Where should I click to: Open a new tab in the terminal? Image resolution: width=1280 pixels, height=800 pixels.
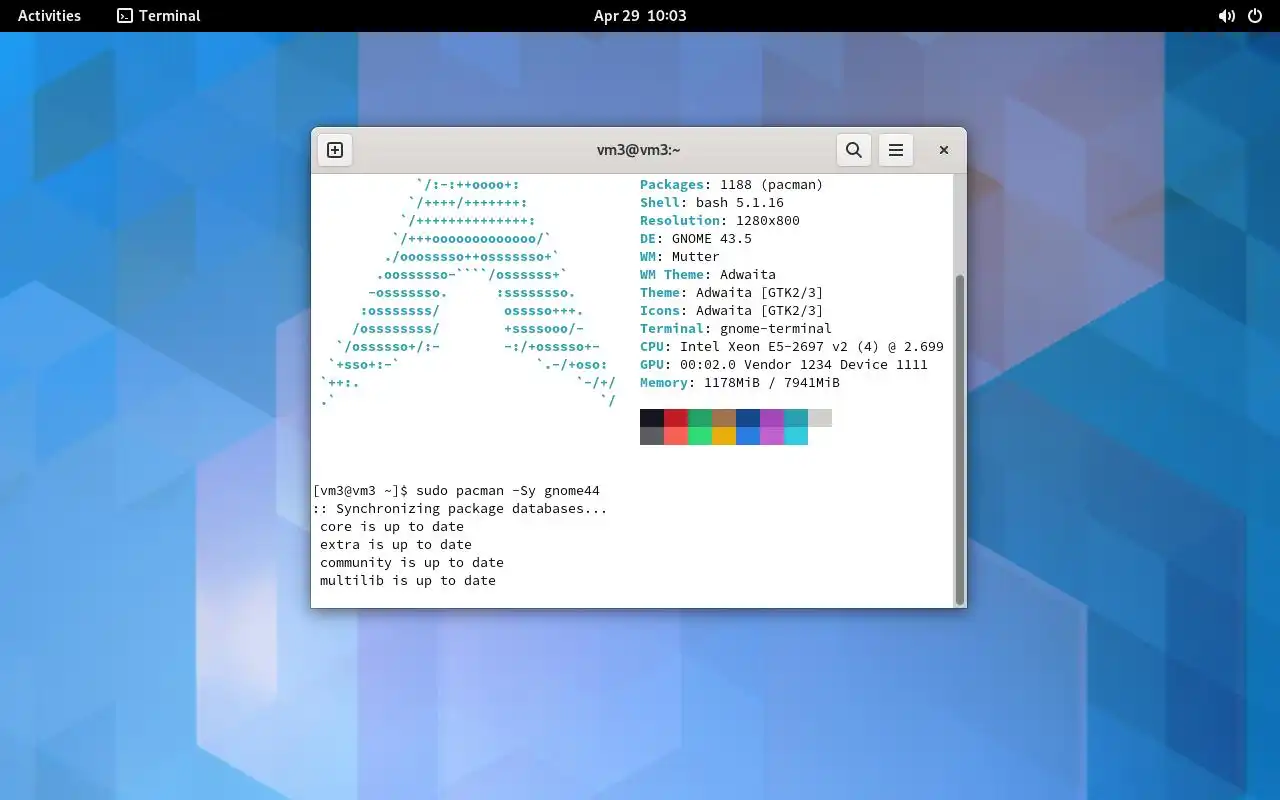[x=335, y=150]
